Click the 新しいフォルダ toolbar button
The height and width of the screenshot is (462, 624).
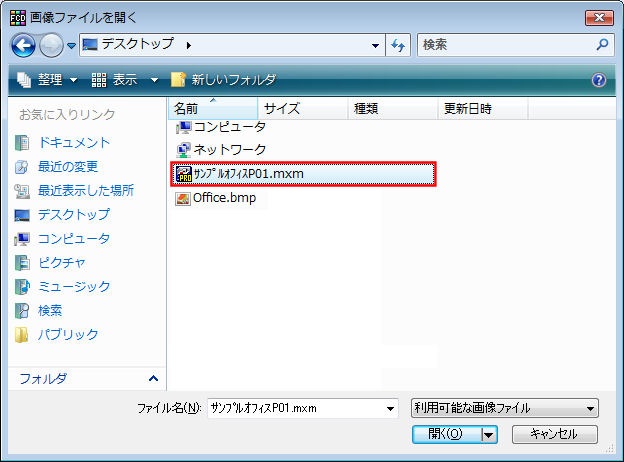[223, 80]
